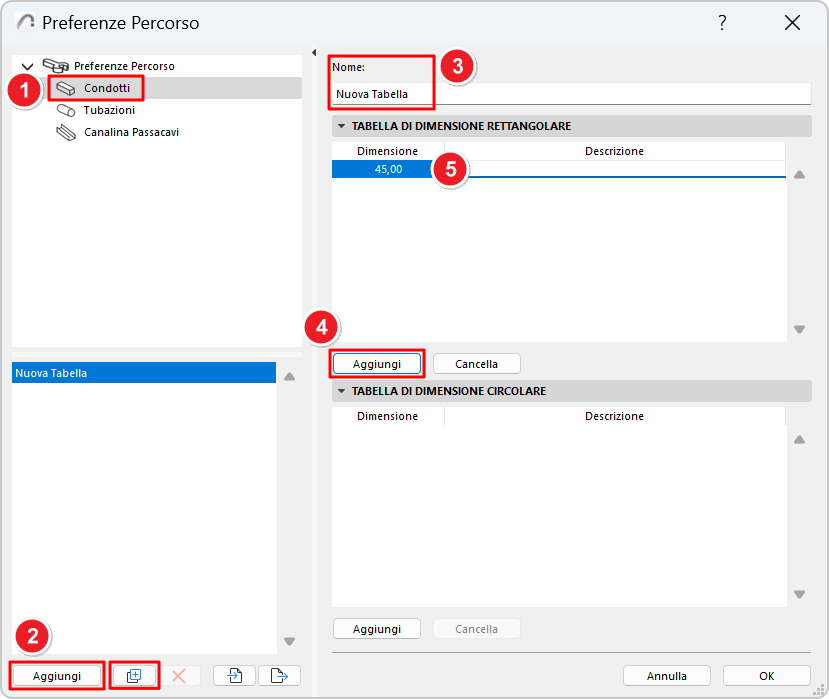Viewport: 829px width, 699px height.
Task: Click Descrizione header in rectangular table
Action: click(x=614, y=151)
